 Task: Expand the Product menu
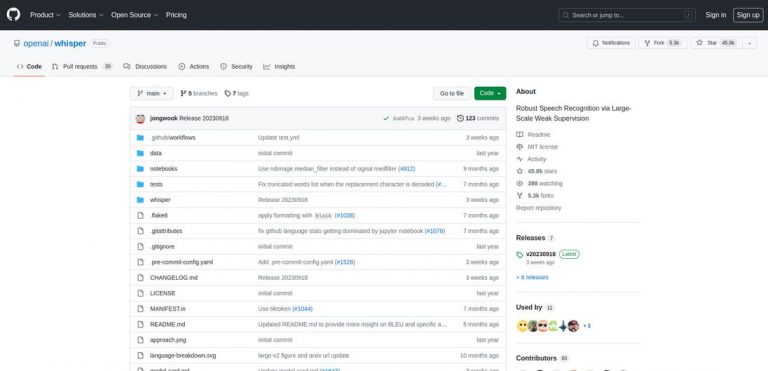(x=45, y=15)
